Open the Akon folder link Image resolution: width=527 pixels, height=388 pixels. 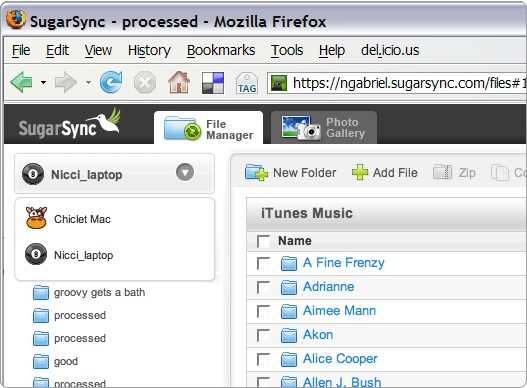(318, 335)
